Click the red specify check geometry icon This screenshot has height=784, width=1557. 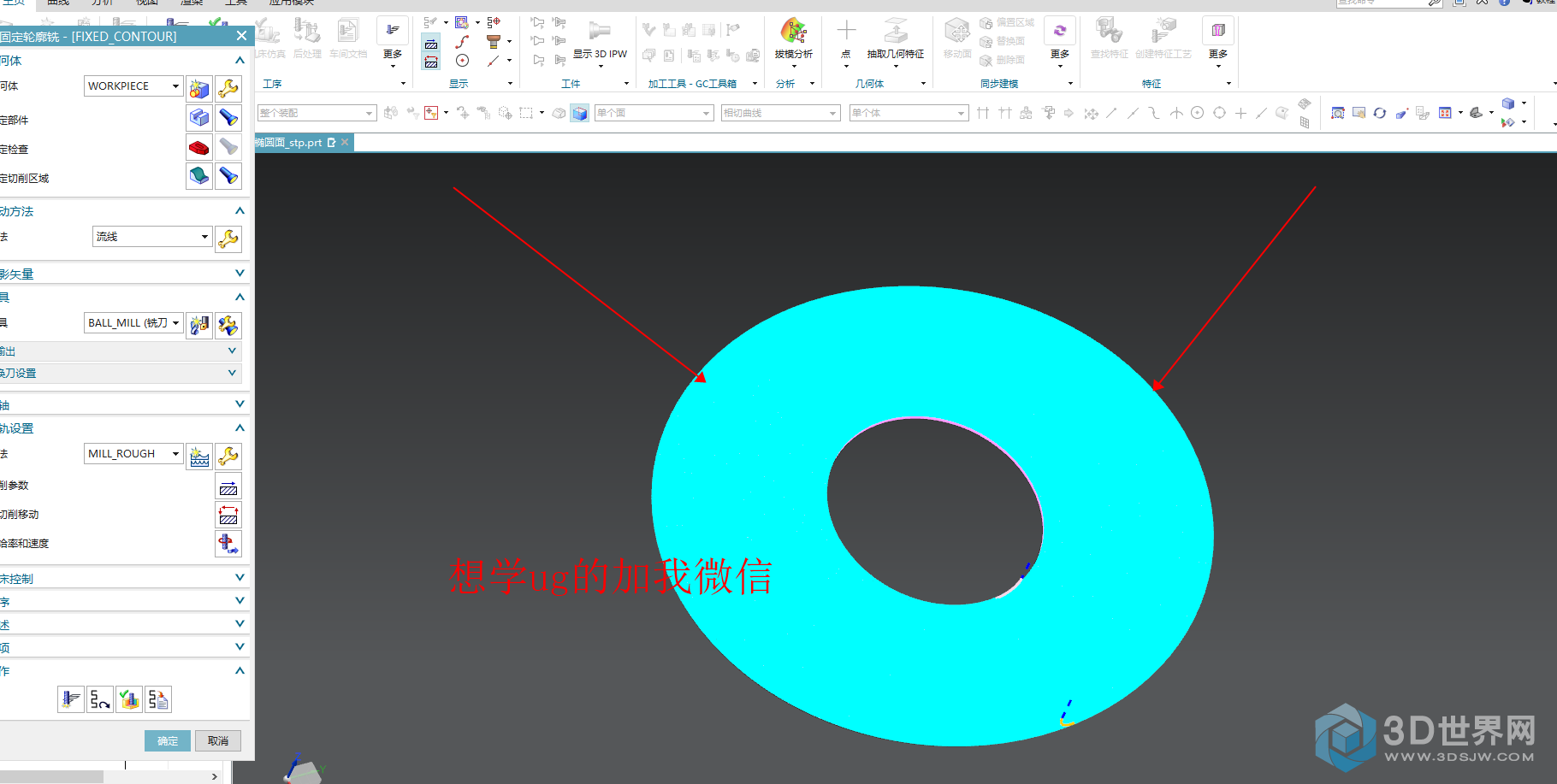click(199, 147)
